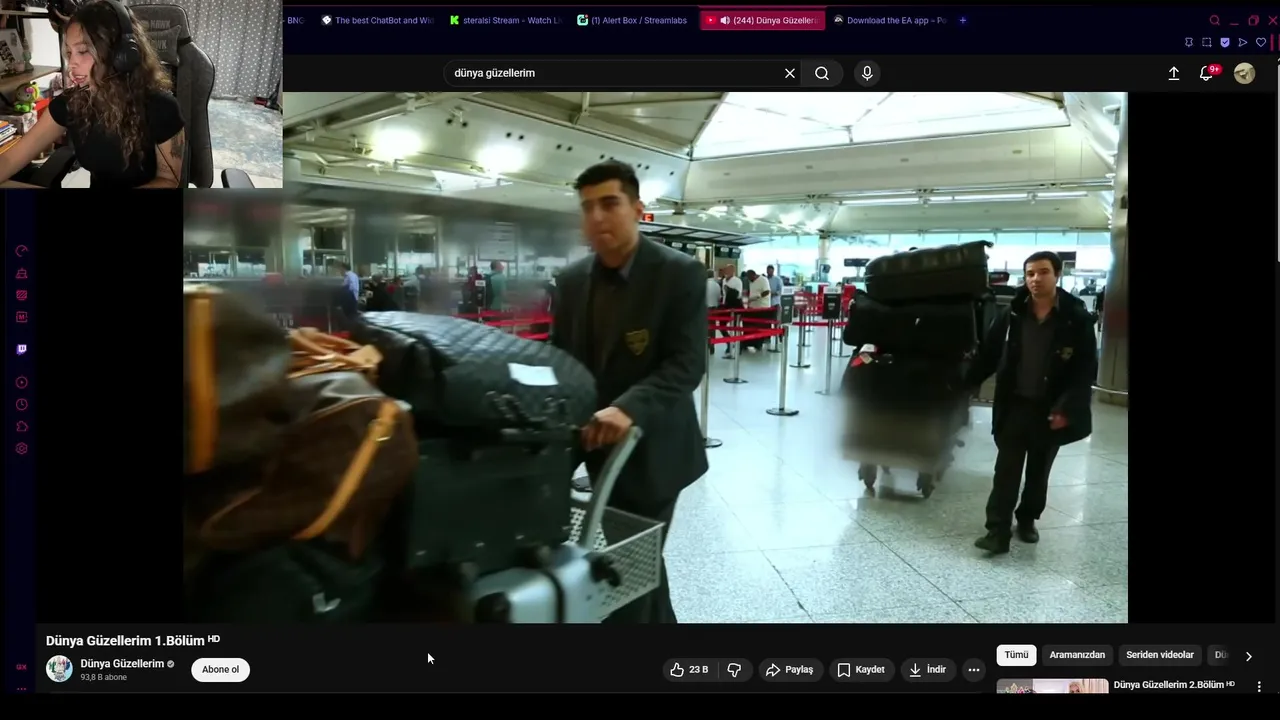Open the Twitch sidebar icon
The image size is (1280, 720).
coord(22,349)
